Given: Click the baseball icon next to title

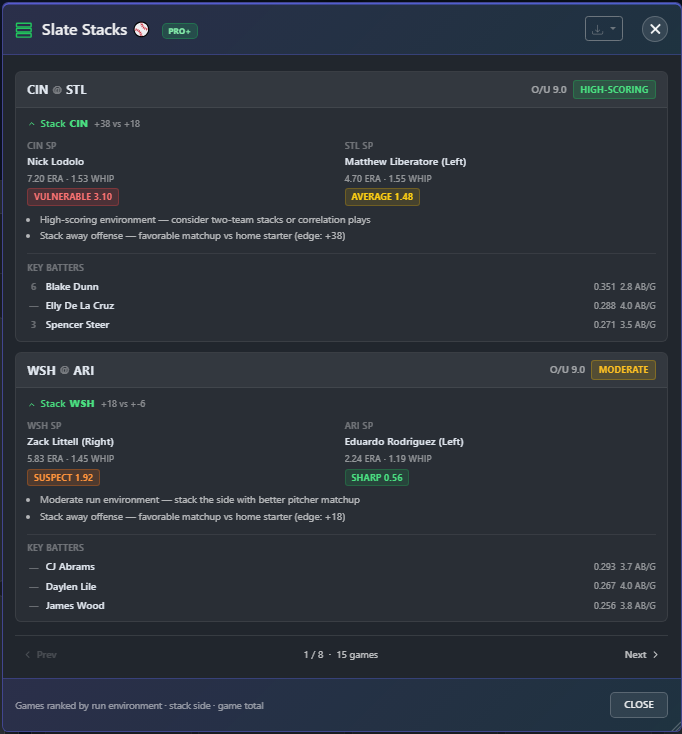Looking at the screenshot, I should pos(141,29).
